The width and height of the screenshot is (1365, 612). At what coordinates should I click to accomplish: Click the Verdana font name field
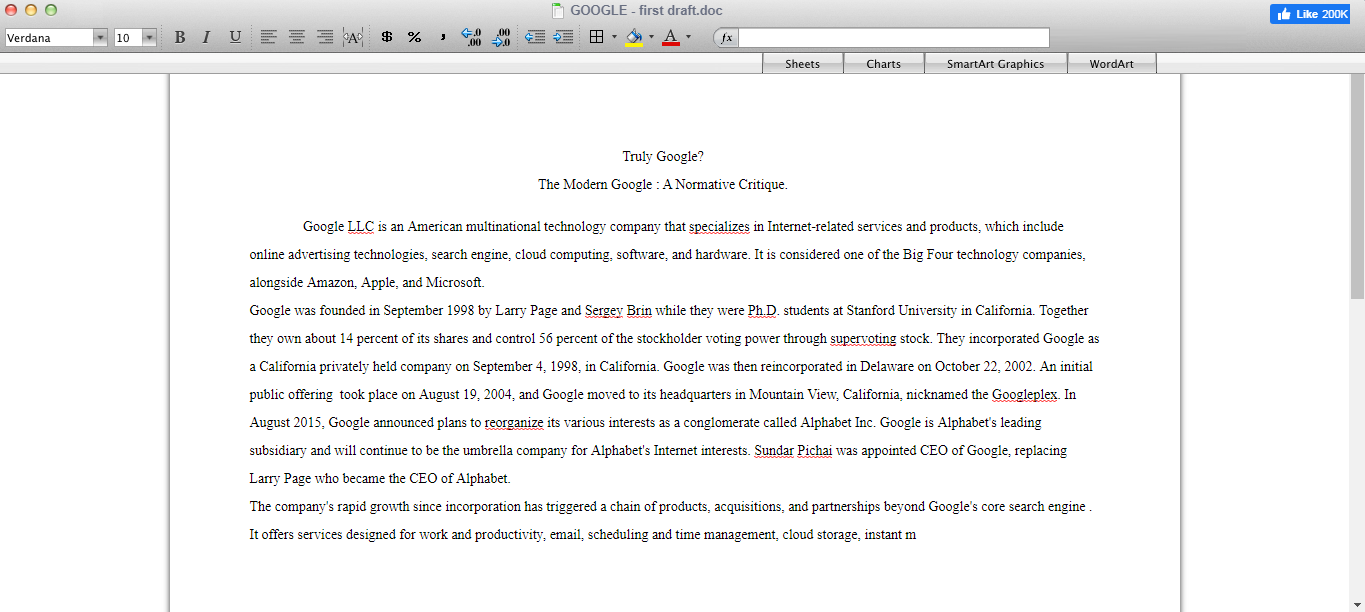pyautogui.click(x=49, y=37)
